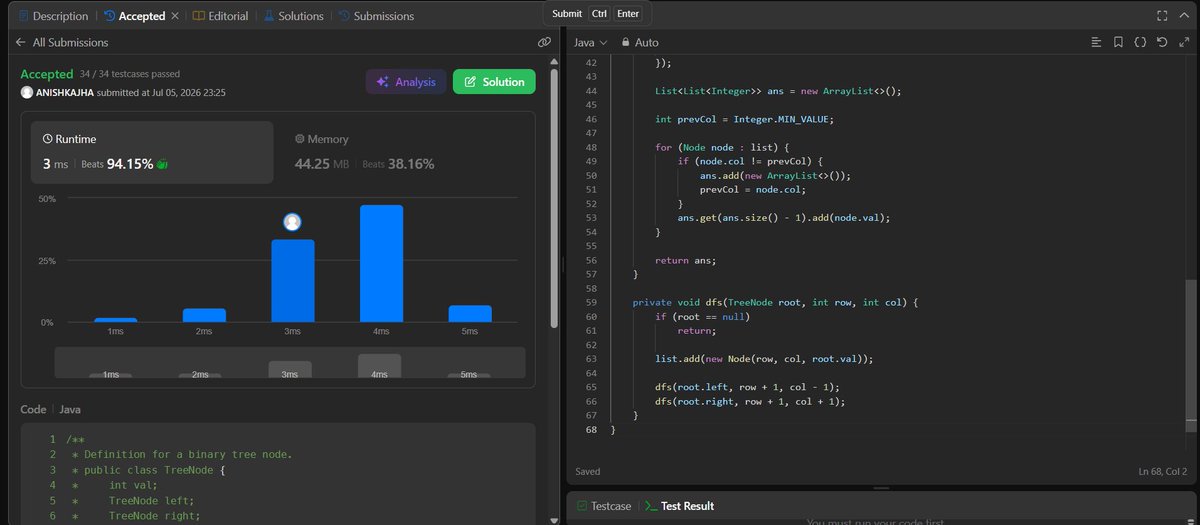Format the code with the align-lines icon
This screenshot has width=1200, height=525.
(1096, 43)
